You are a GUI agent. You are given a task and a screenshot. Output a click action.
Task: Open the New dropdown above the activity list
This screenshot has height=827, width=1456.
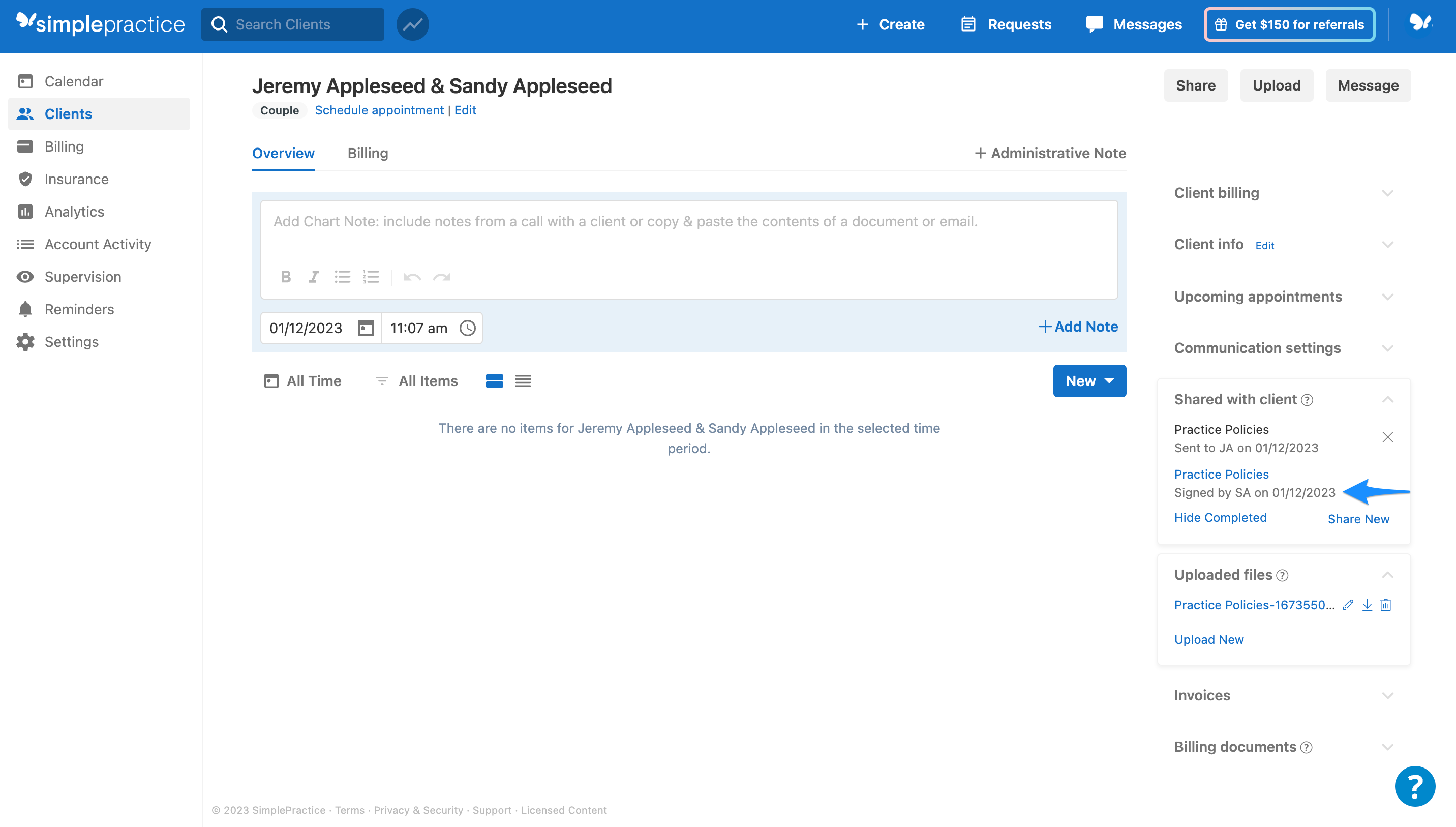(x=1089, y=381)
